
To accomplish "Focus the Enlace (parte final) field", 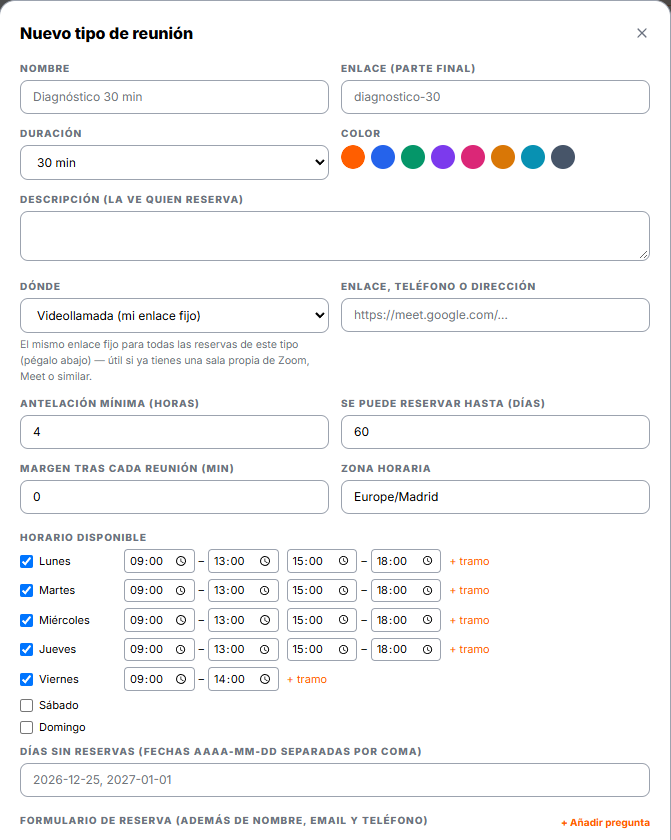I will [x=495, y=97].
